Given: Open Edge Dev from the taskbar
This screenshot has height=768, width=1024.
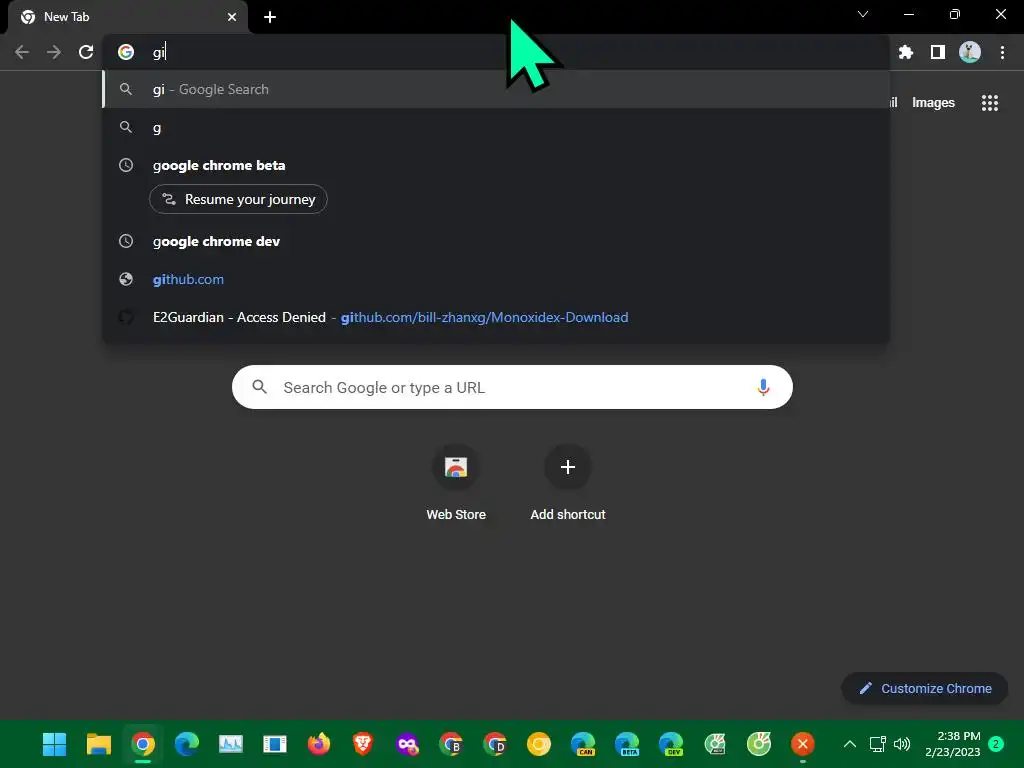Looking at the screenshot, I should [x=671, y=744].
